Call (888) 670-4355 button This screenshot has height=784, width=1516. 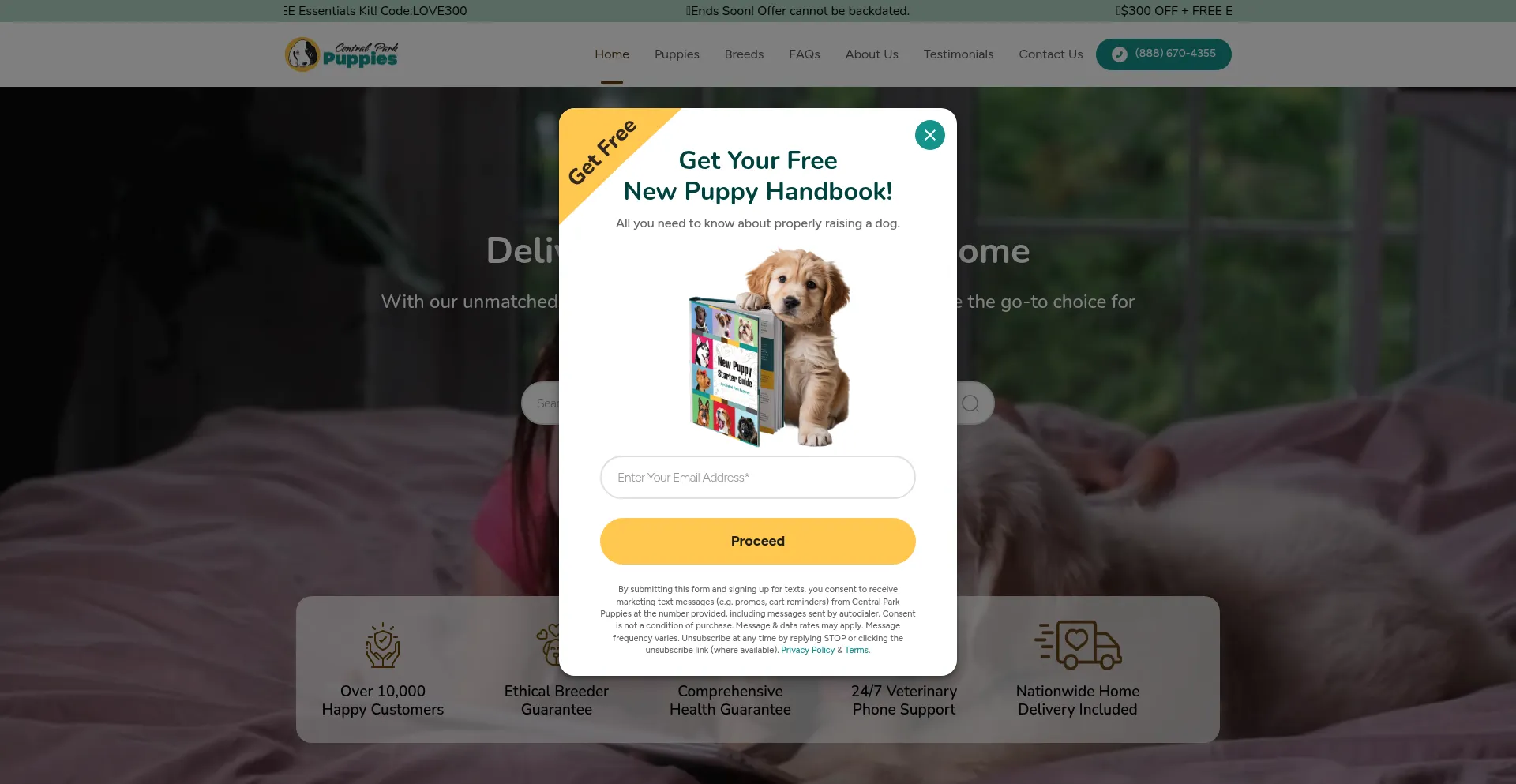pos(1164,54)
